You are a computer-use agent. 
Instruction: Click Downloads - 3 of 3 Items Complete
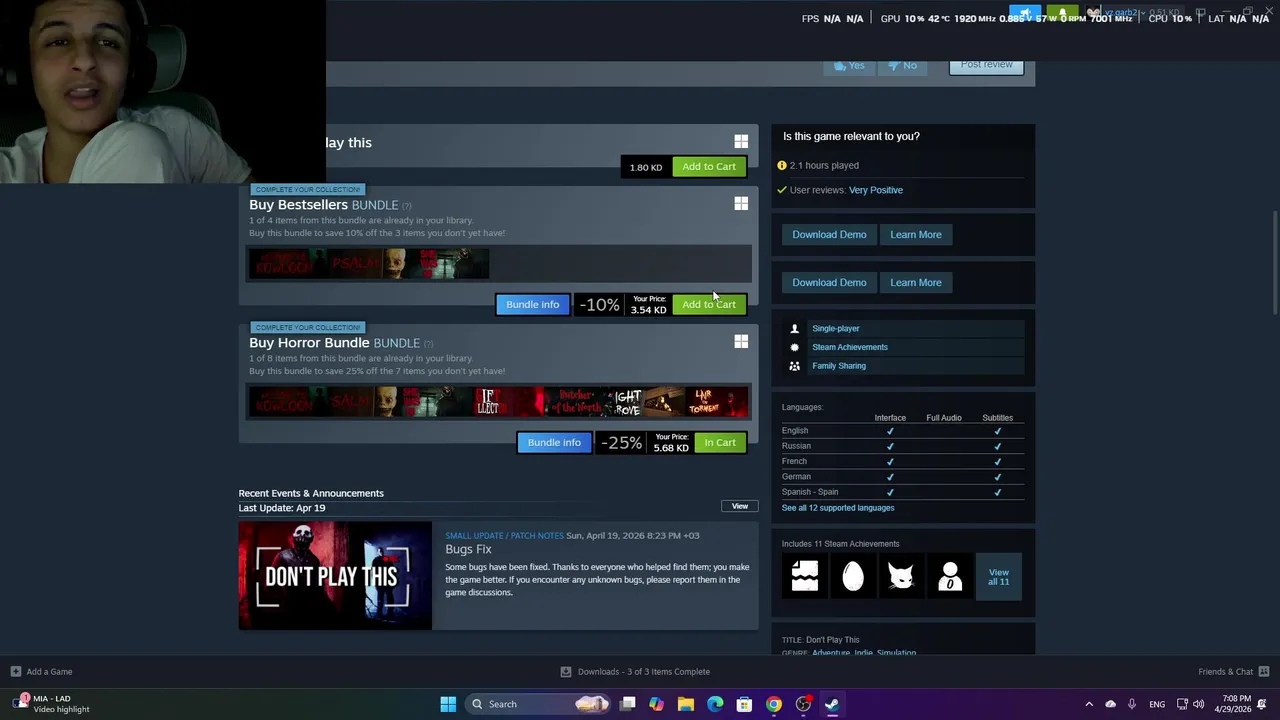pyautogui.click(x=644, y=672)
